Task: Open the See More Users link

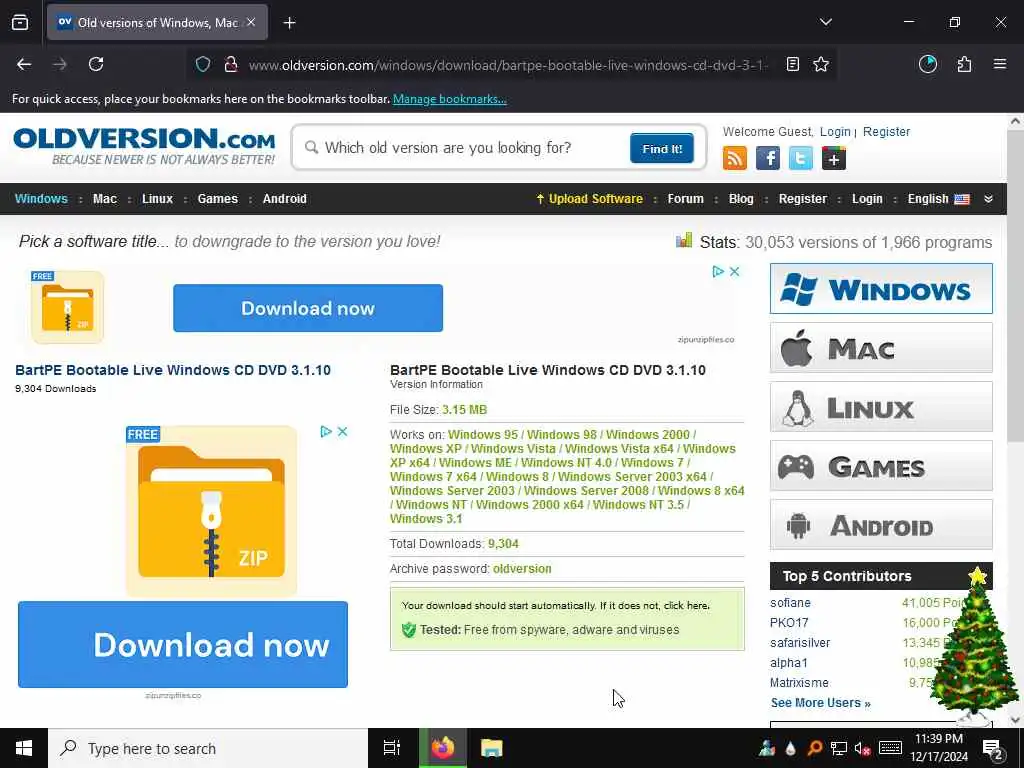Action: (820, 703)
